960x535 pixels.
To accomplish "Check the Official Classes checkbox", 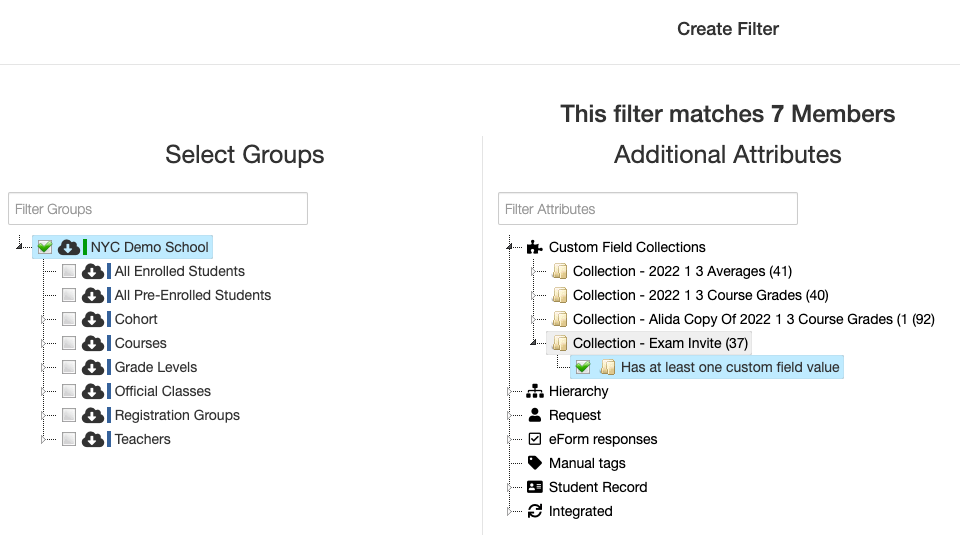I will (69, 391).
